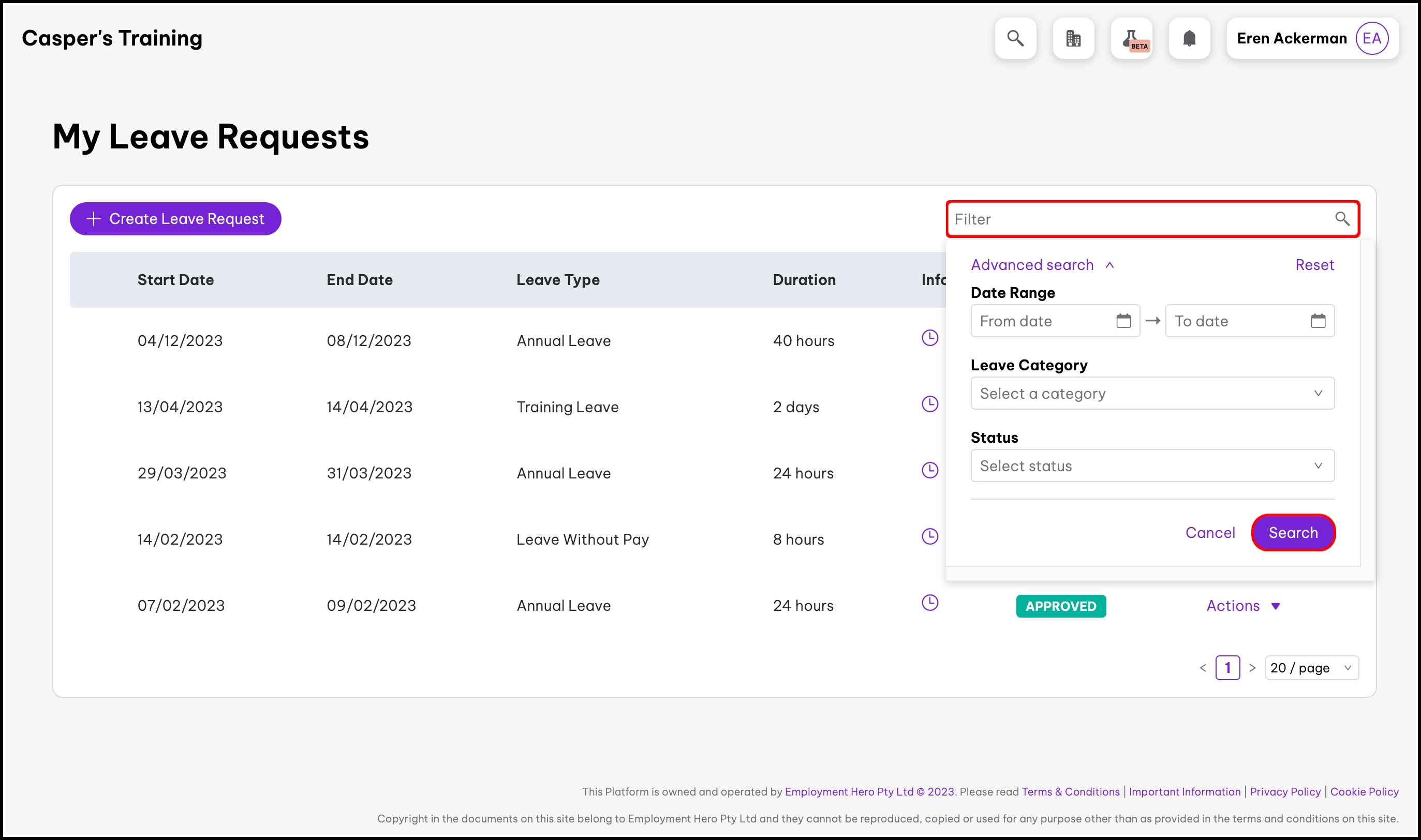This screenshot has width=1421, height=840.
Task: Click the Reset link in the filter panel
Action: [x=1314, y=265]
